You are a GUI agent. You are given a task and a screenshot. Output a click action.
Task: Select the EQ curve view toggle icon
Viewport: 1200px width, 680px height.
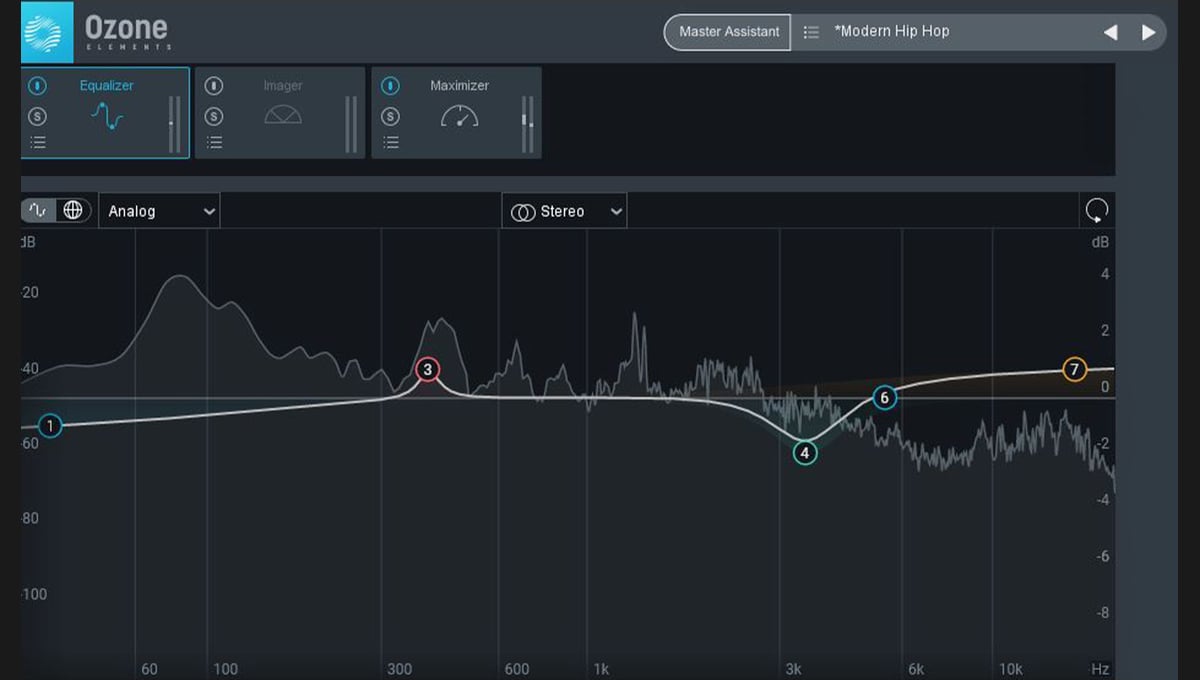tap(38, 211)
